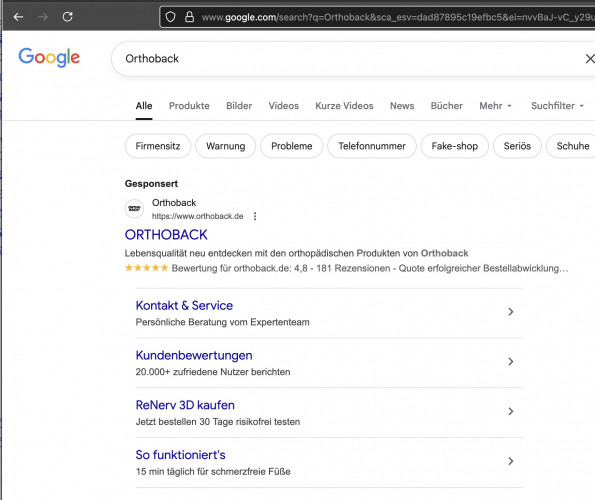
Task: Reload the page with the refresh icon
Action: point(68,17)
